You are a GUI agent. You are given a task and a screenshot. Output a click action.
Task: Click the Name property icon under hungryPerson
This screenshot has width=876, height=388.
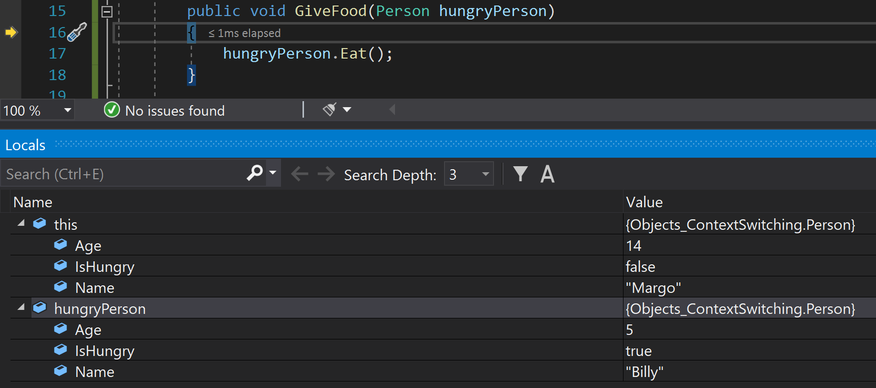(x=61, y=371)
